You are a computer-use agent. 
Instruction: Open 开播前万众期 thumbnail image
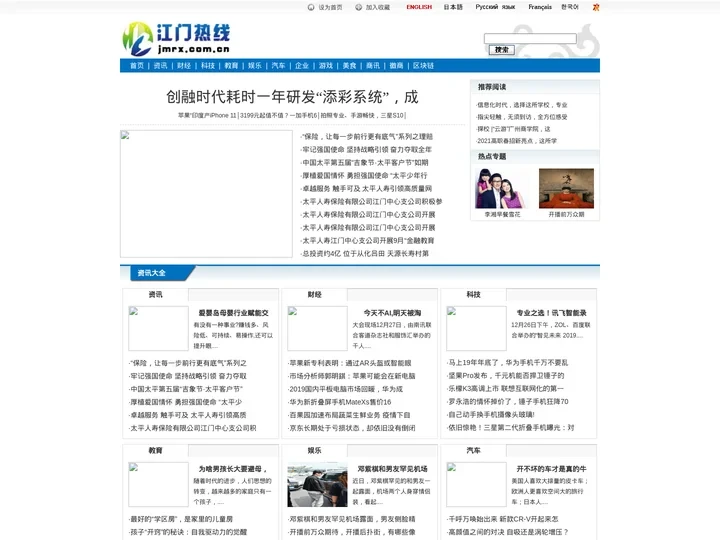coord(566,188)
